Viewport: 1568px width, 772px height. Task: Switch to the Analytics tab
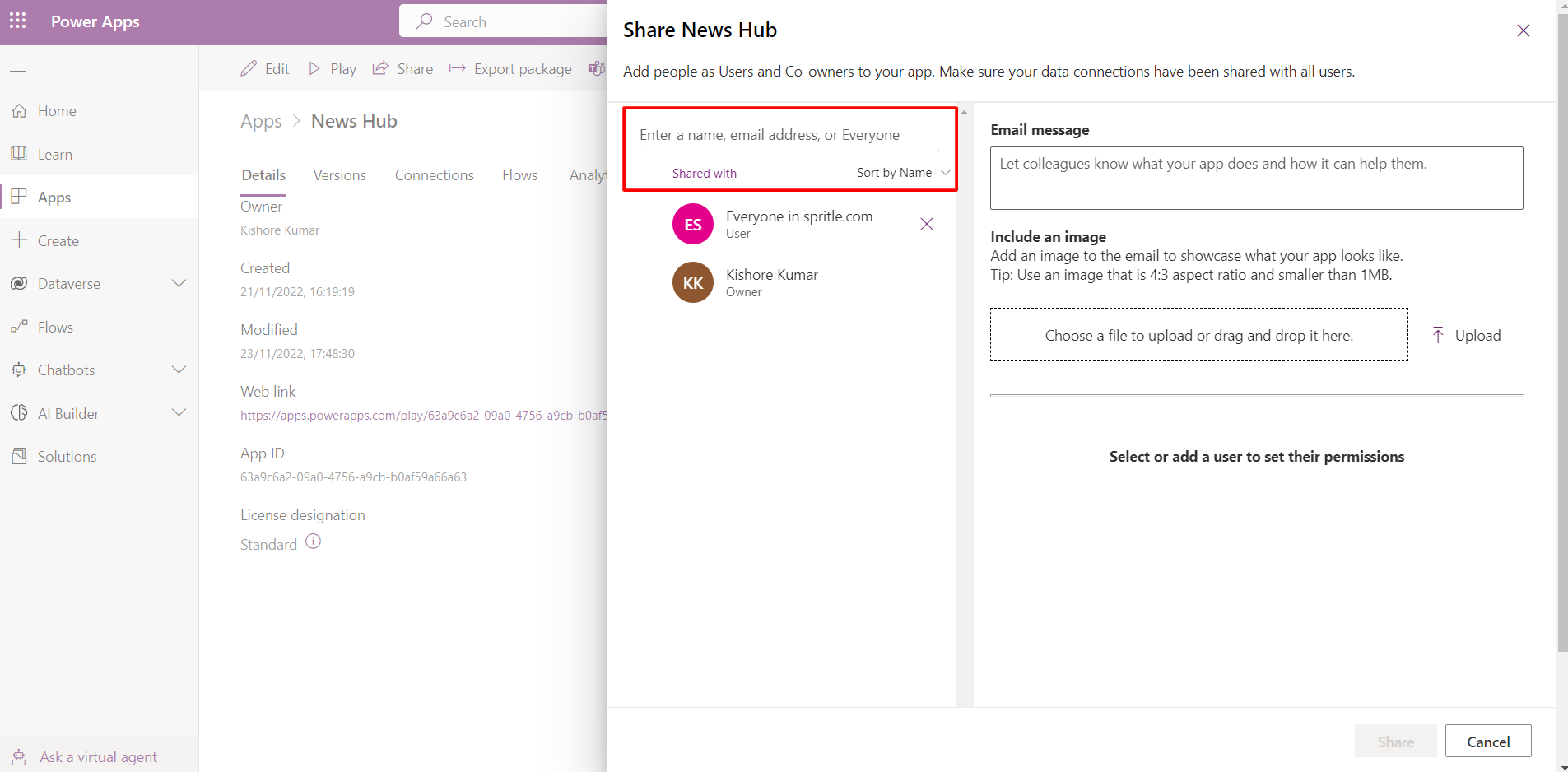pyautogui.click(x=588, y=175)
